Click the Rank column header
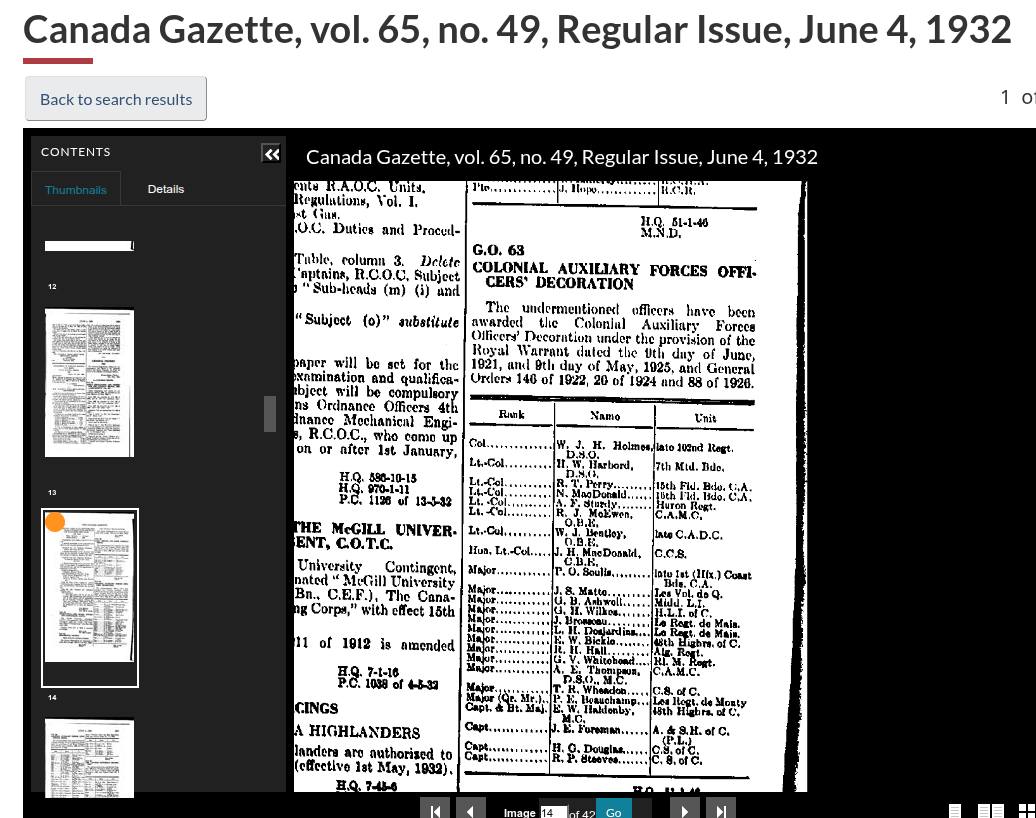 [x=511, y=414]
